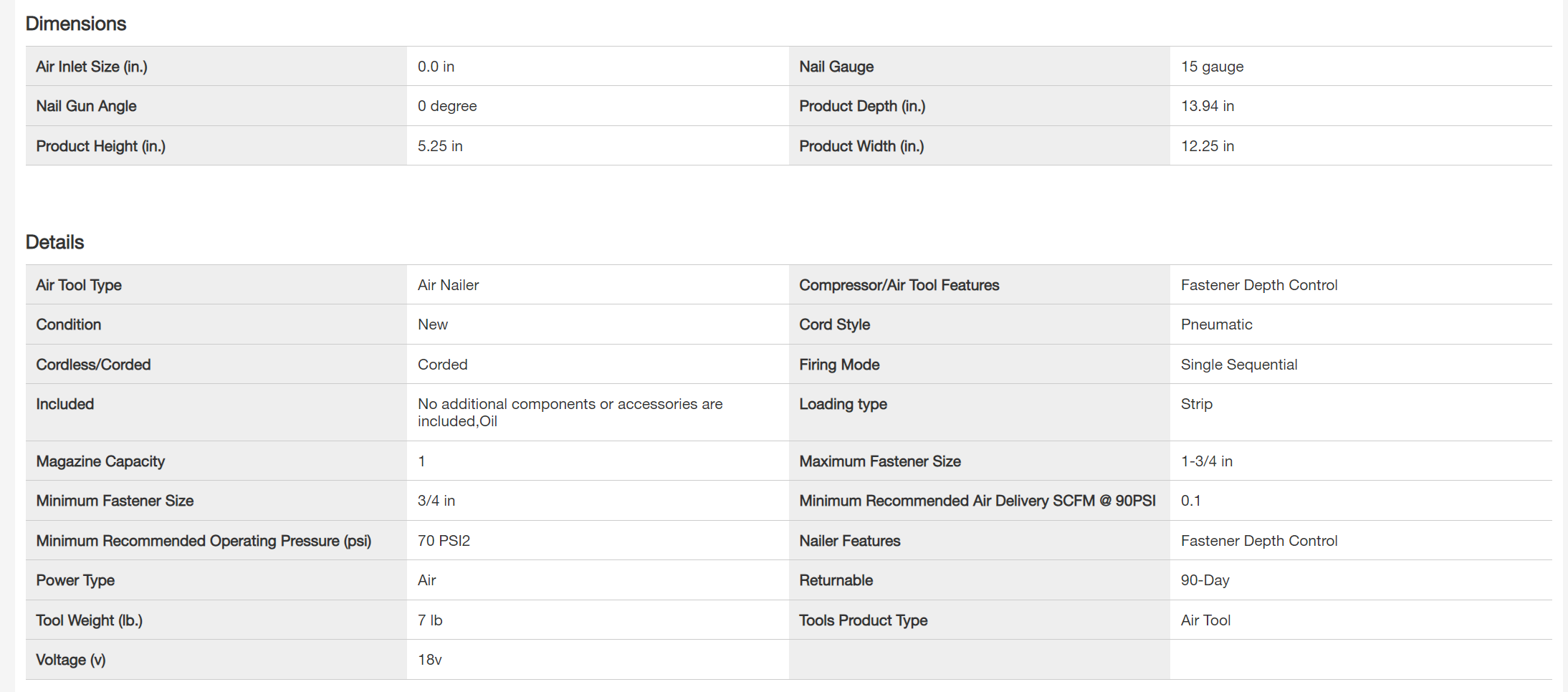1568x692 pixels.
Task: Click the 18v Voltage value
Action: (429, 660)
